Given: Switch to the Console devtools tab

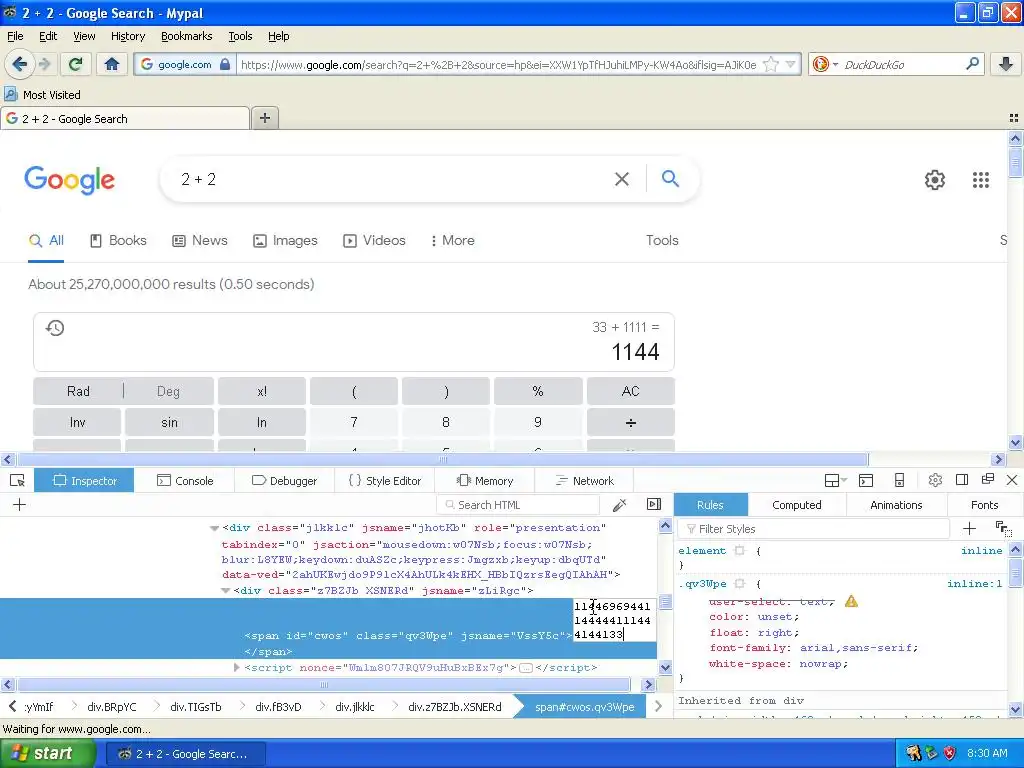Looking at the screenshot, I should click(185, 481).
